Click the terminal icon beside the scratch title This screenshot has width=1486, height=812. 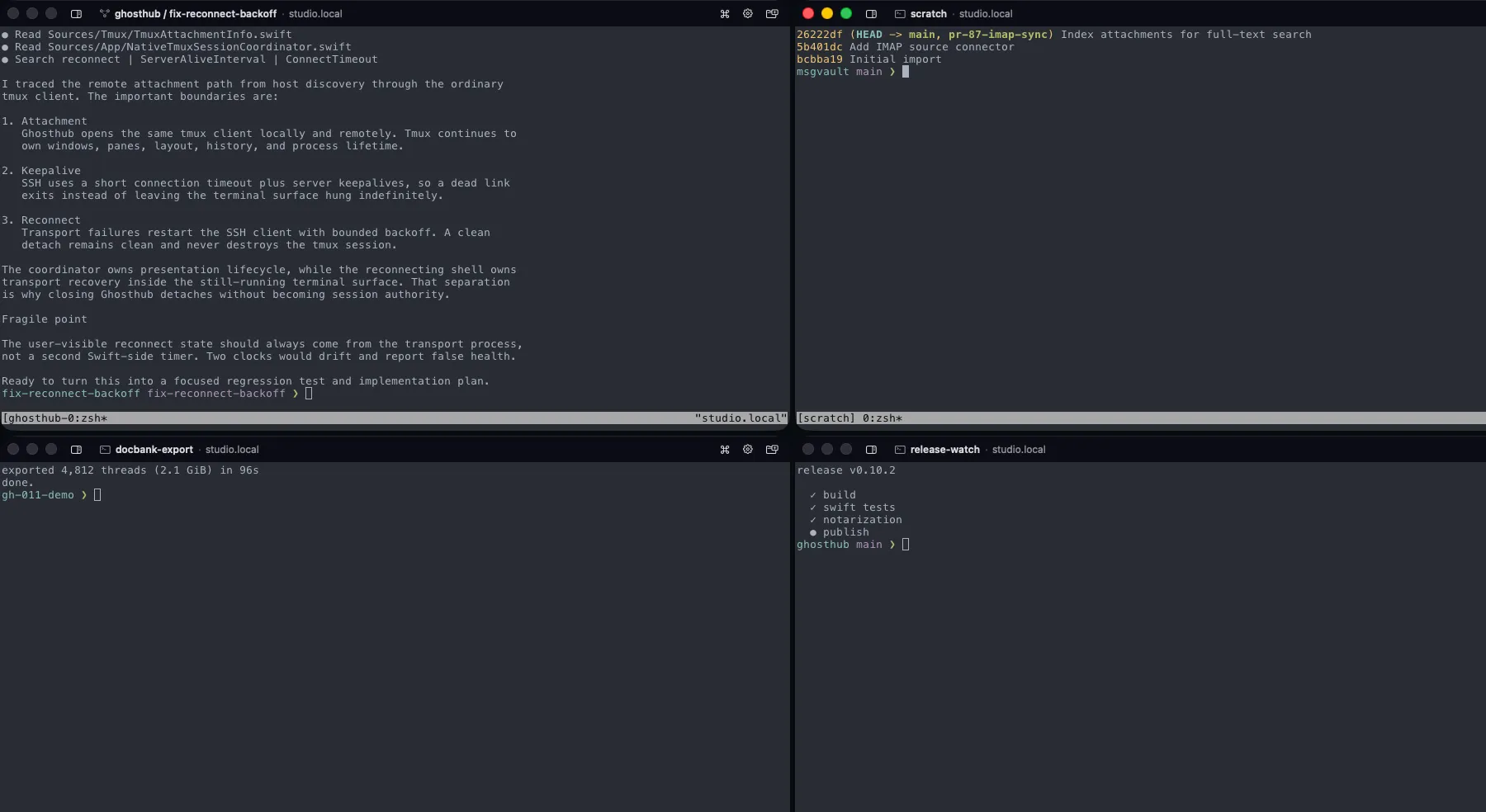tap(900, 13)
